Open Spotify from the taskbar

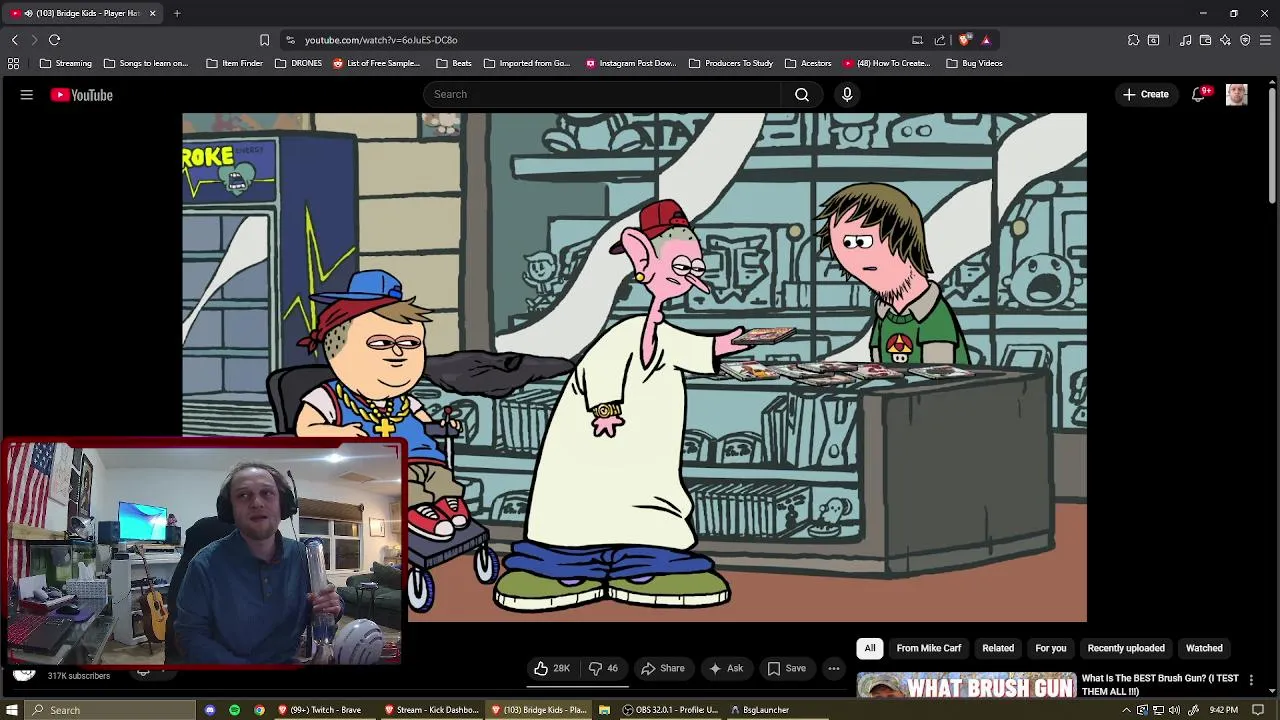pyautogui.click(x=234, y=710)
